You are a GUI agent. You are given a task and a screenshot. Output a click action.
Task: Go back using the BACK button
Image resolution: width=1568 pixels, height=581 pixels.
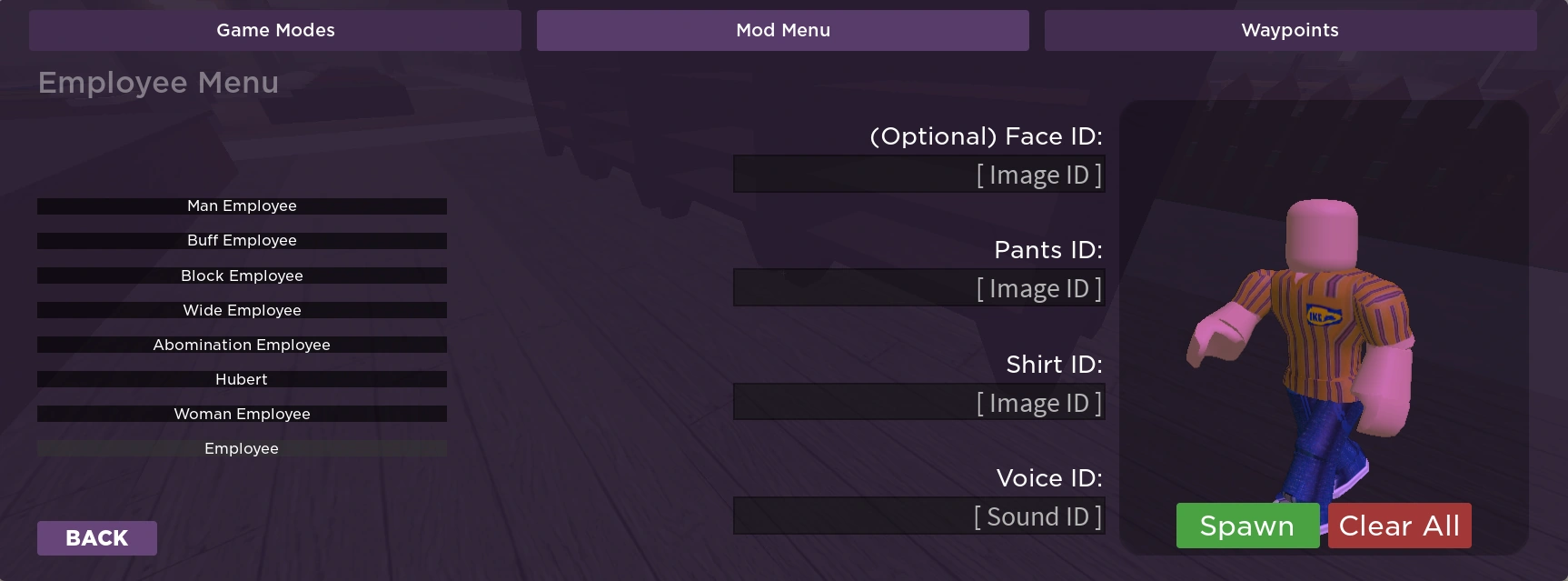tap(97, 538)
